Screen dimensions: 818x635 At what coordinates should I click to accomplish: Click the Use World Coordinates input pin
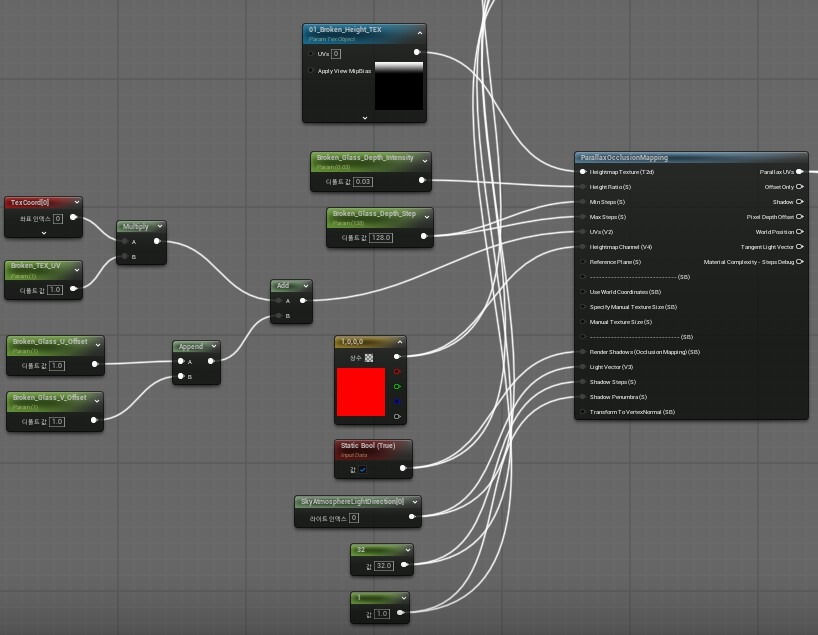click(x=582, y=292)
